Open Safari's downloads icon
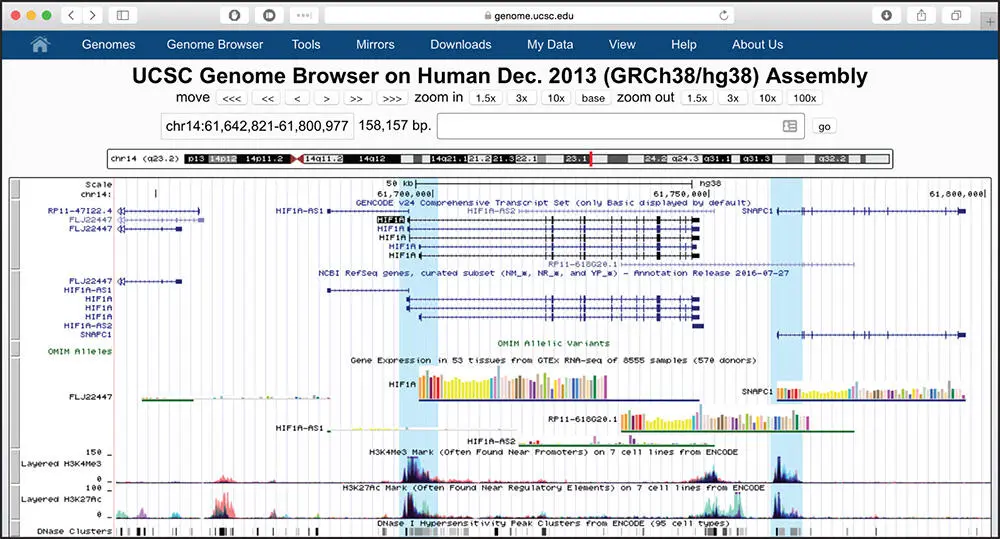 tap(886, 15)
